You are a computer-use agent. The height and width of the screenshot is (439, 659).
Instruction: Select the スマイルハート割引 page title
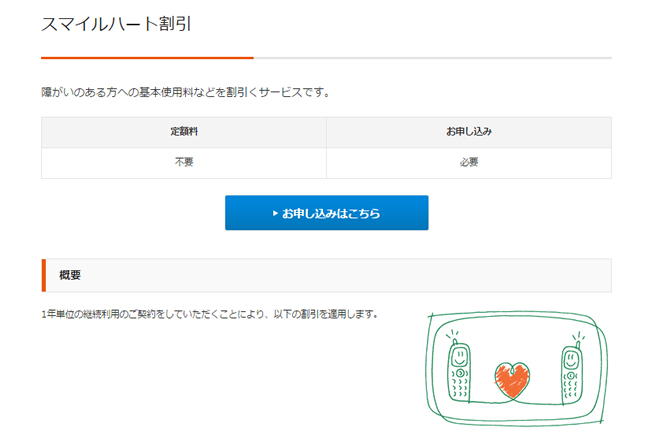click(x=116, y=24)
